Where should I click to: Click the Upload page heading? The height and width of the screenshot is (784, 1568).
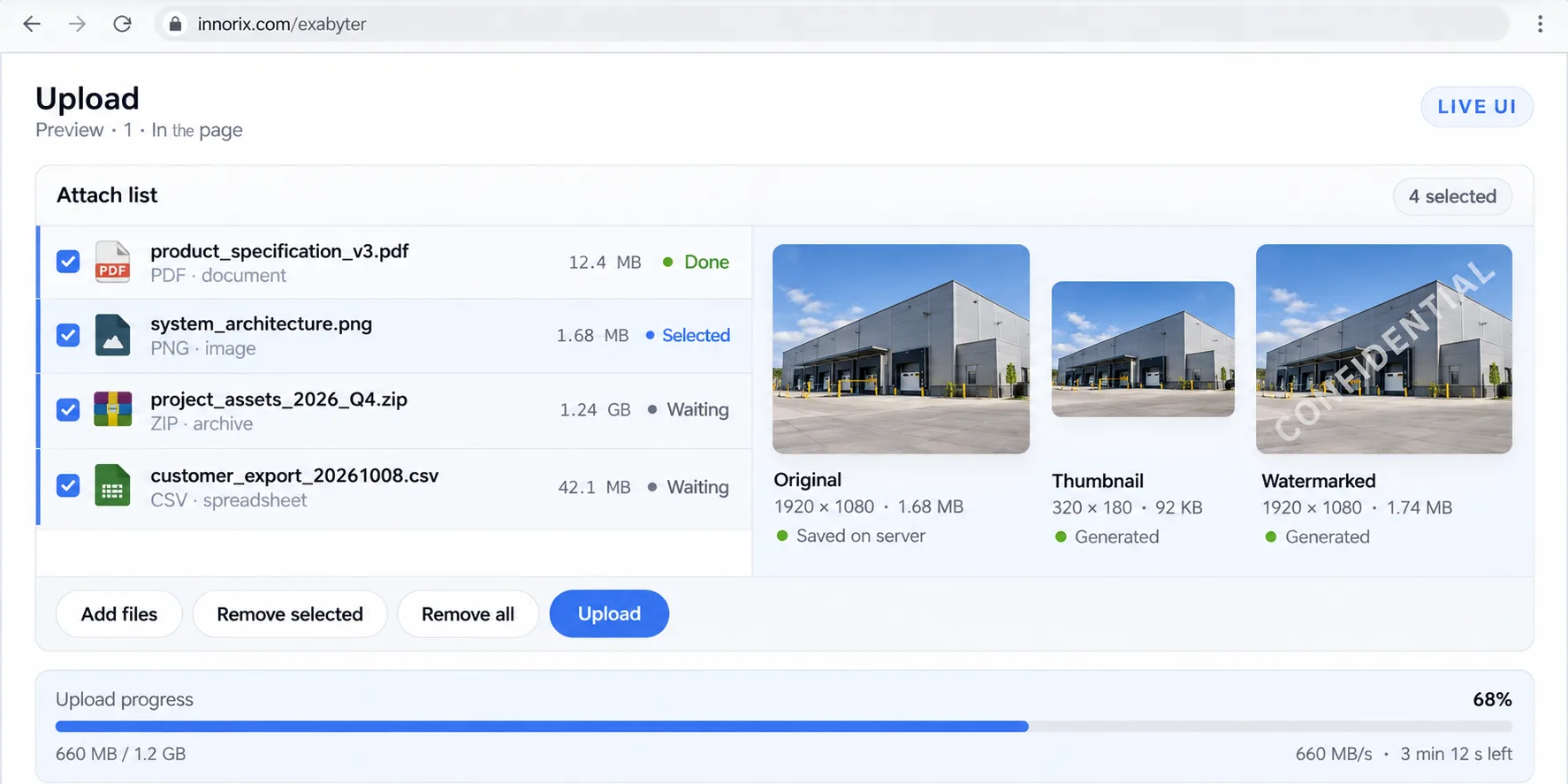click(88, 98)
